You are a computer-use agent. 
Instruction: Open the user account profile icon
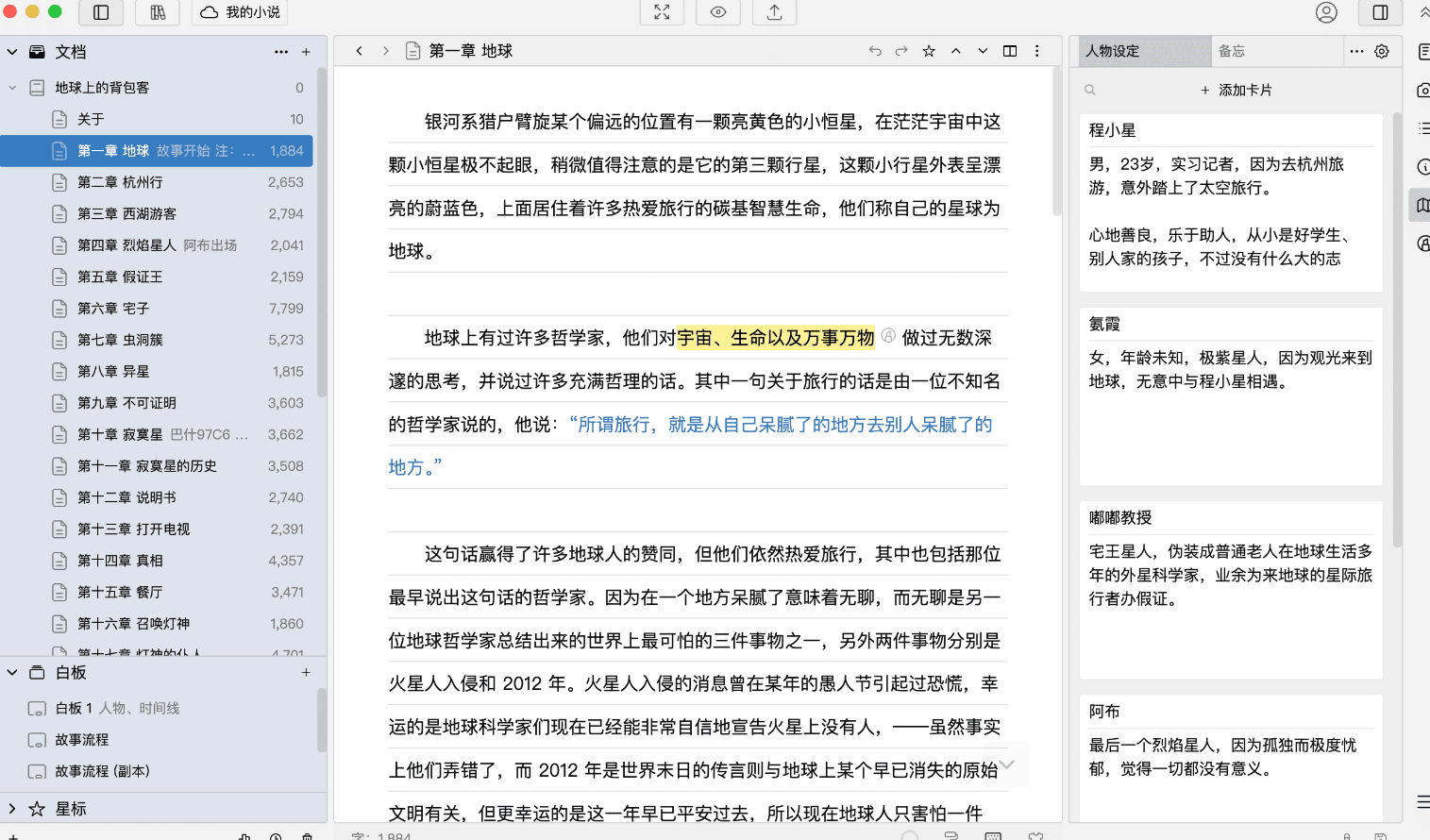click(1326, 12)
